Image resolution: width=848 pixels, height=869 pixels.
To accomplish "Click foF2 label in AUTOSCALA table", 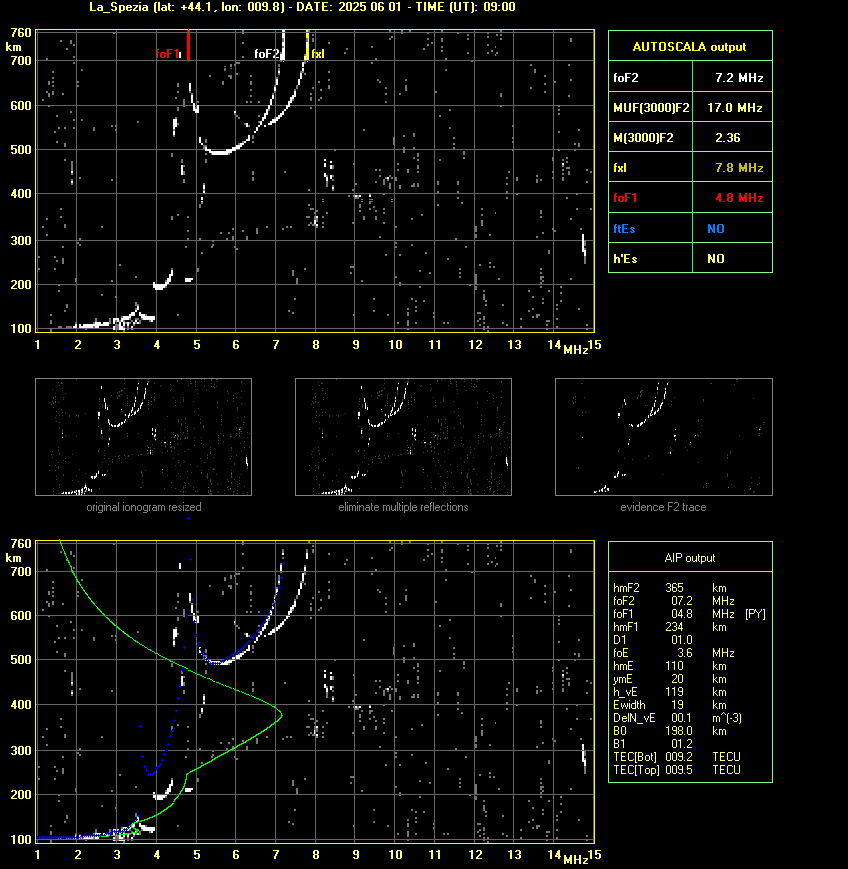I will [626, 78].
